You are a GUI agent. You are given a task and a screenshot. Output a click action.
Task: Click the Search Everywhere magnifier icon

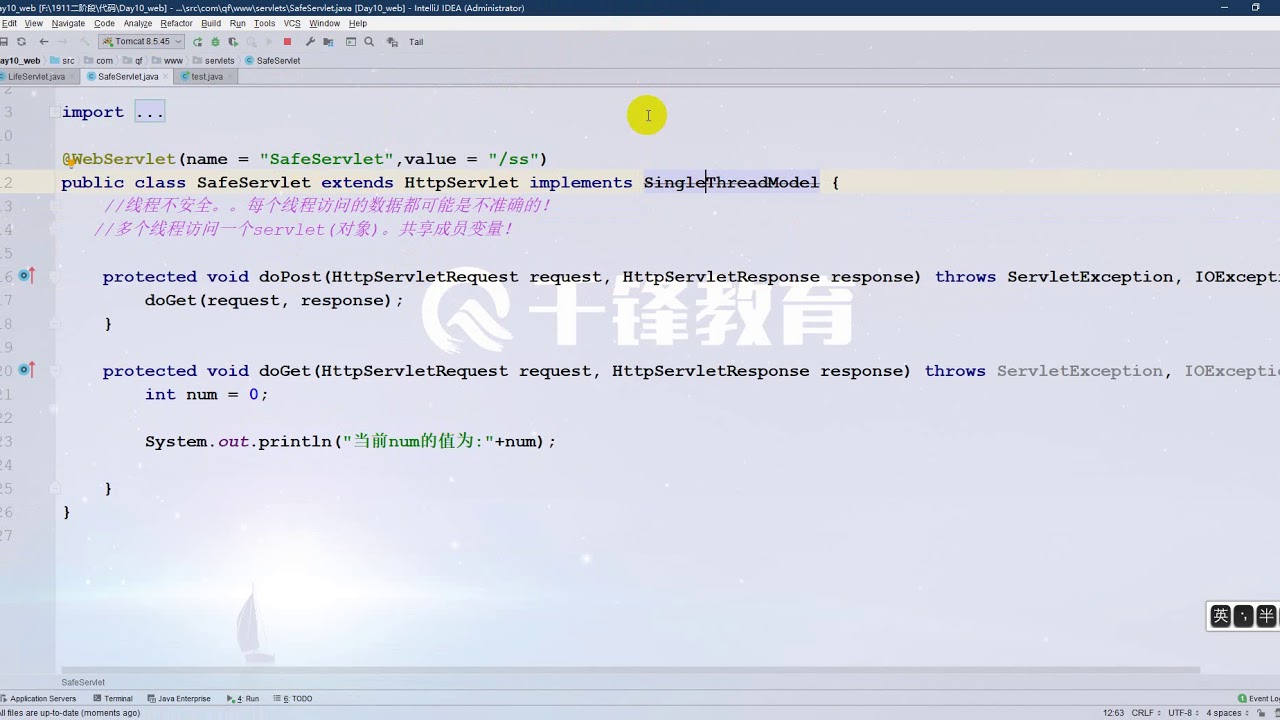click(x=369, y=42)
